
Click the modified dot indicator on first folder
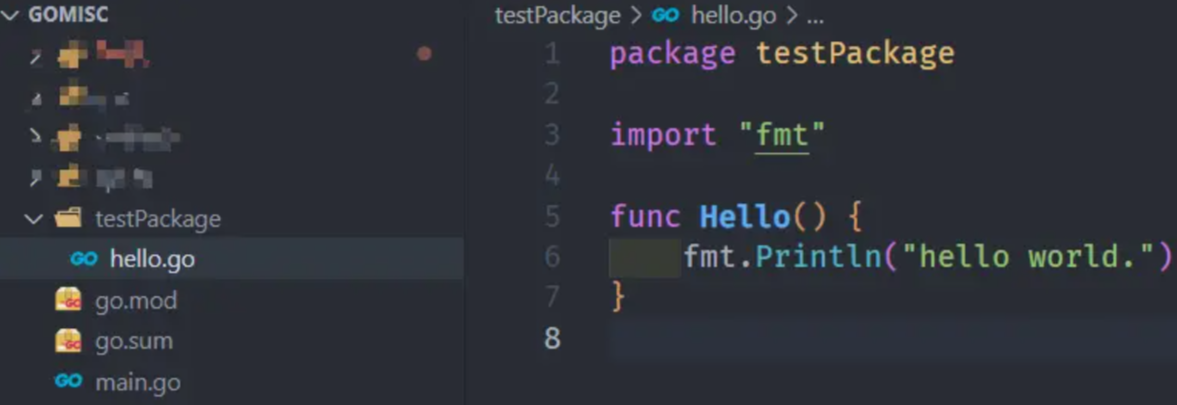click(x=424, y=53)
